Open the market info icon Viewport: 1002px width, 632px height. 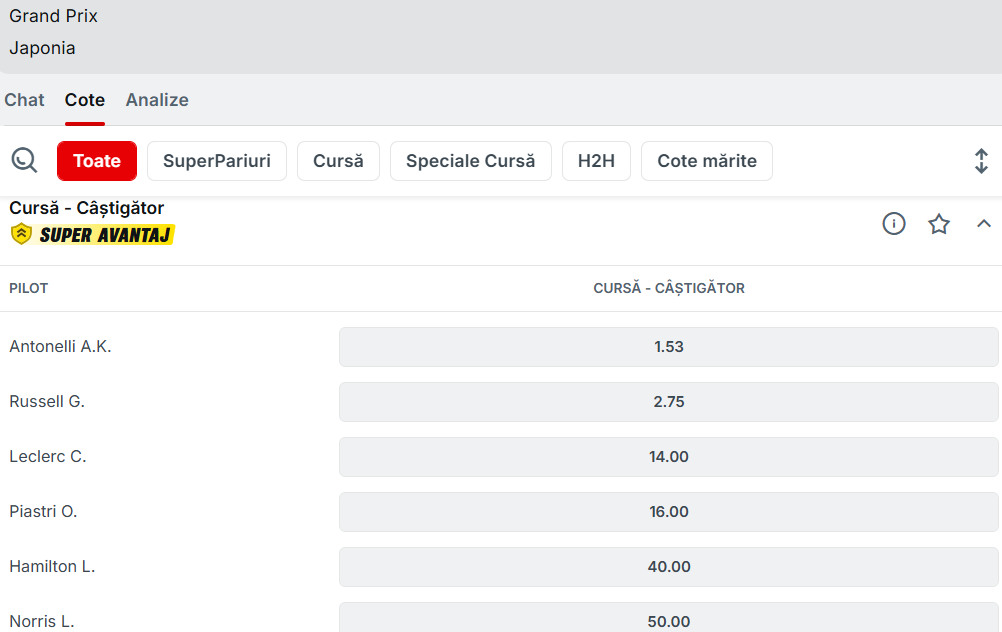click(x=893, y=224)
